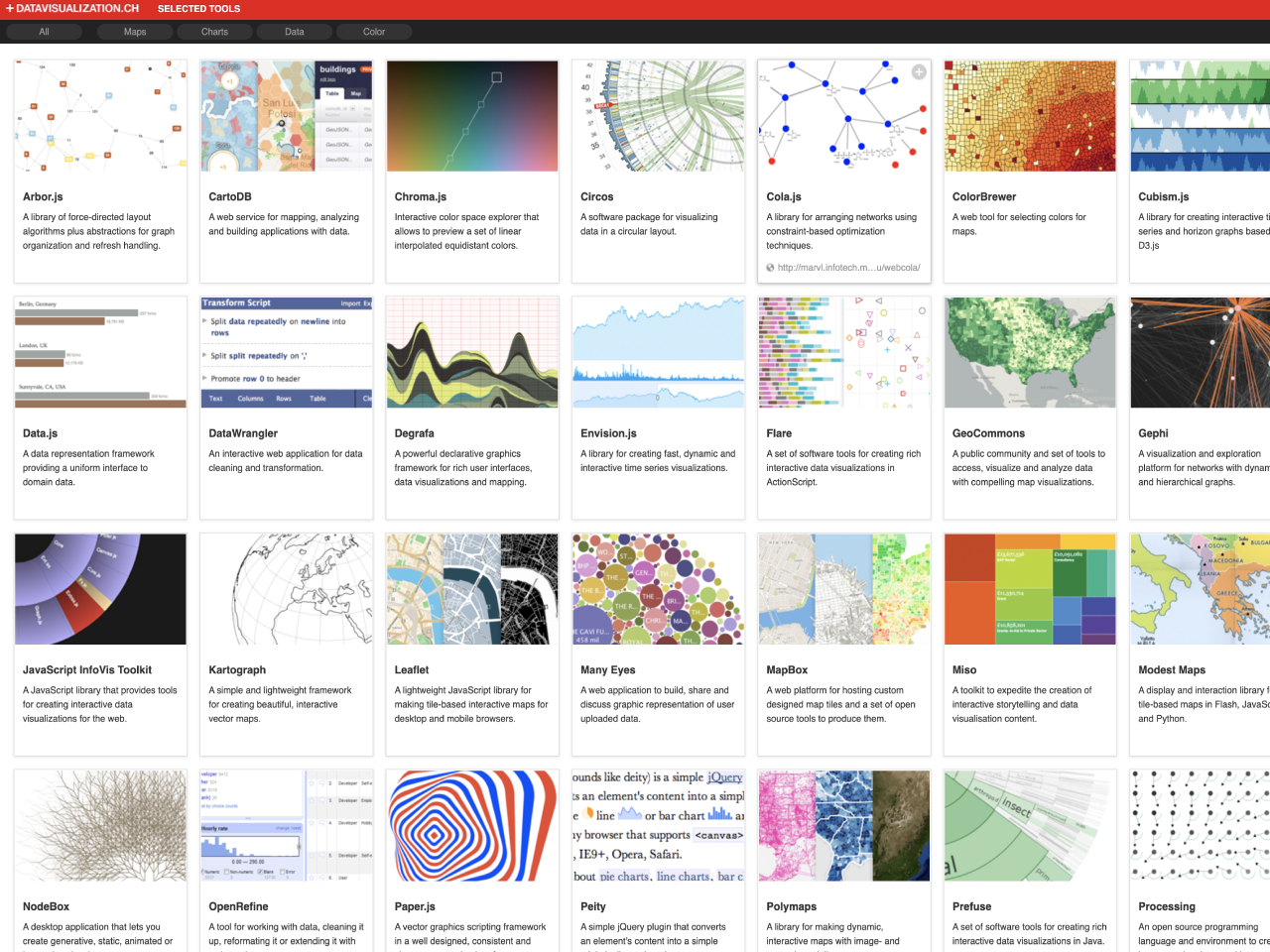Open the Kartograph title link

pos(237,670)
